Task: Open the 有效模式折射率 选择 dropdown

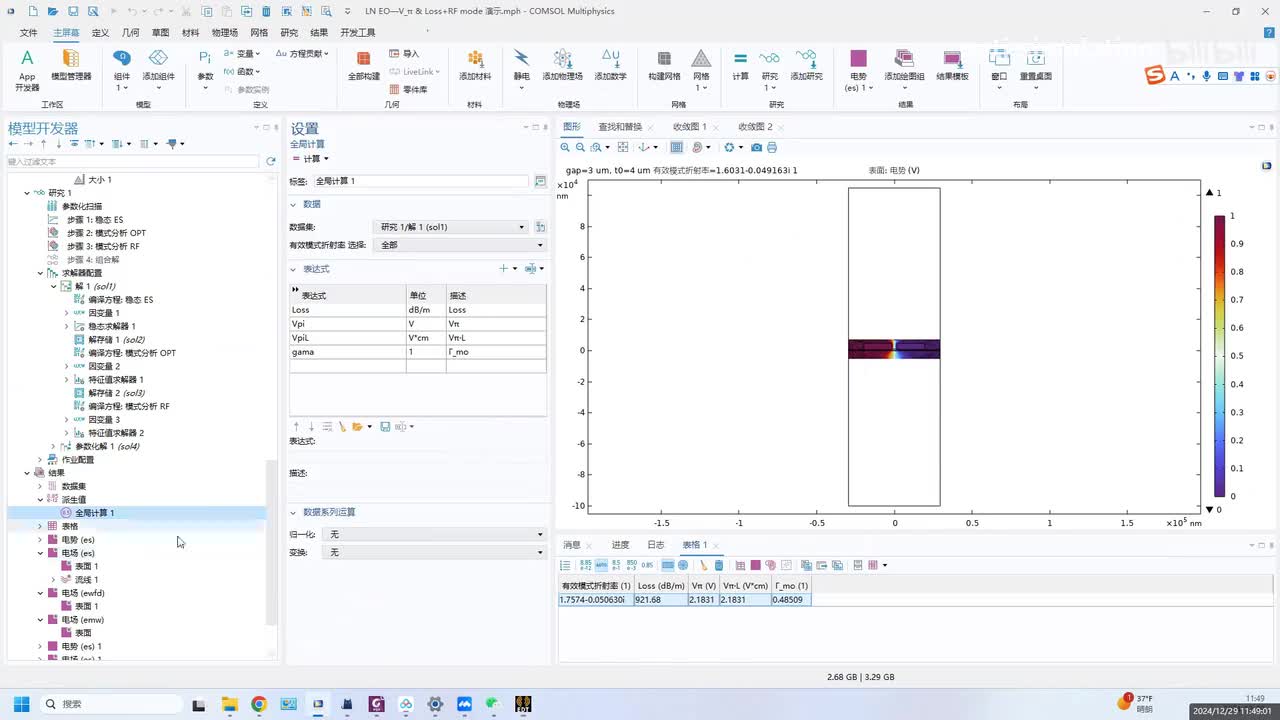Action: pos(461,245)
